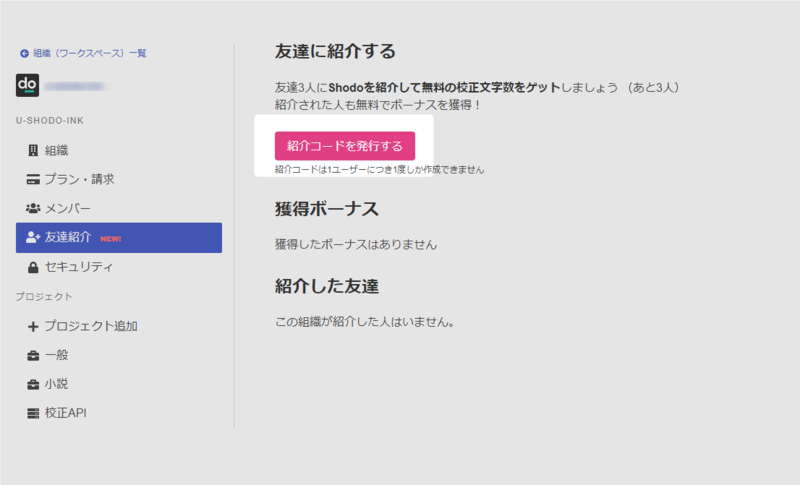The image size is (800, 485).
Task: Click the text この組織が紹介した人はいません。
Action: 365,322
